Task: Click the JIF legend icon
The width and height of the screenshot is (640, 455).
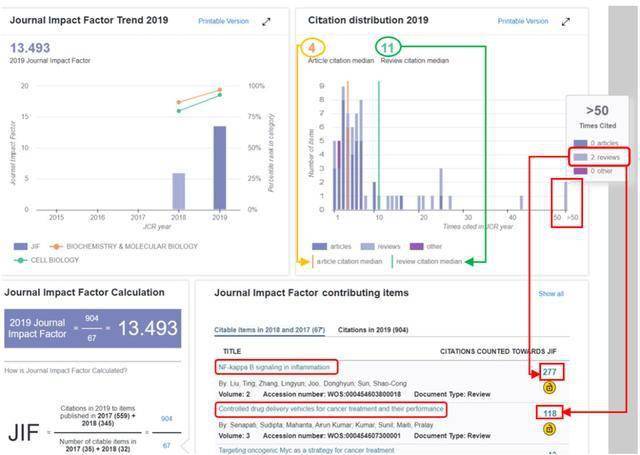Action: click(20, 246)
